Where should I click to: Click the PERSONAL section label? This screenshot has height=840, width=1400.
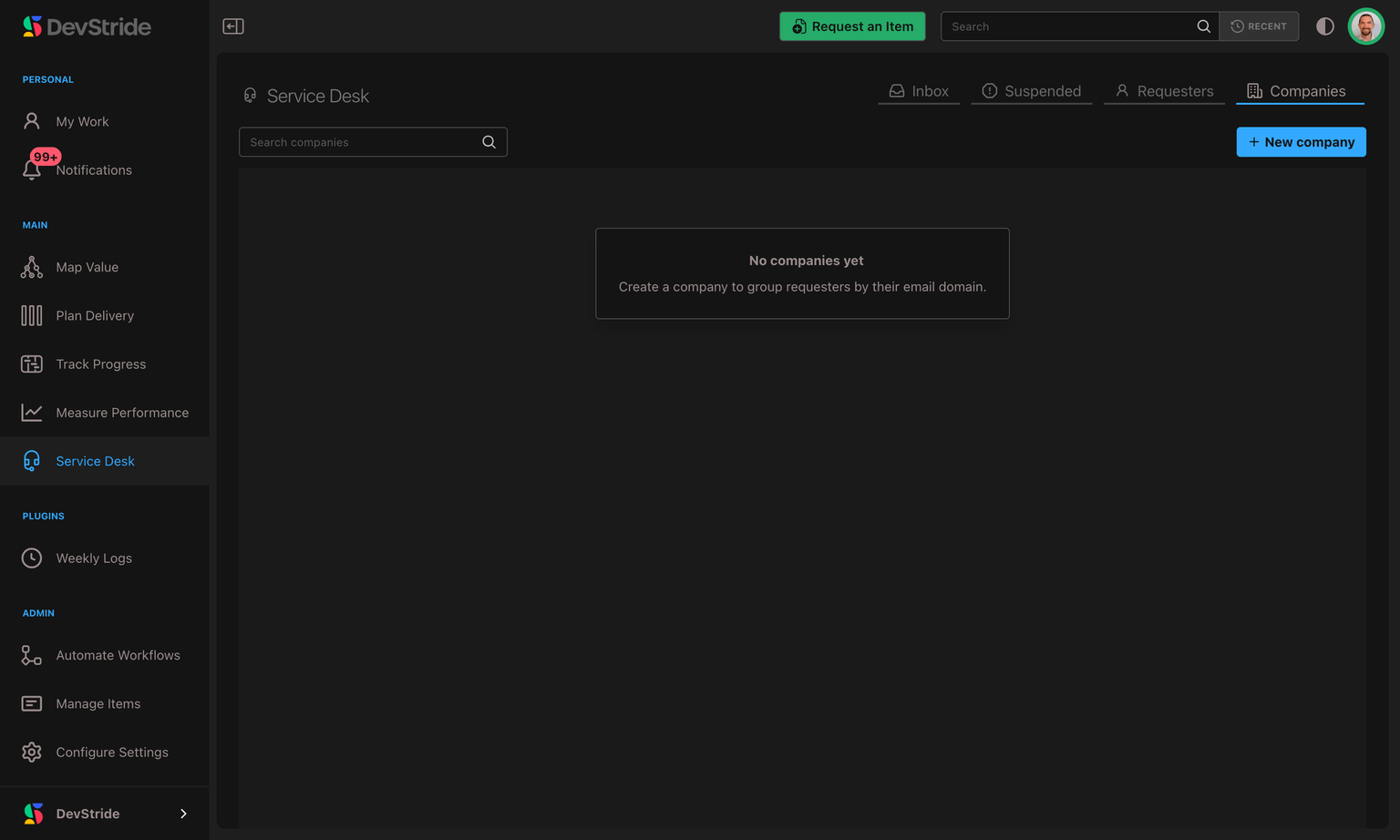pyautogui.click(x=48, y=79)
